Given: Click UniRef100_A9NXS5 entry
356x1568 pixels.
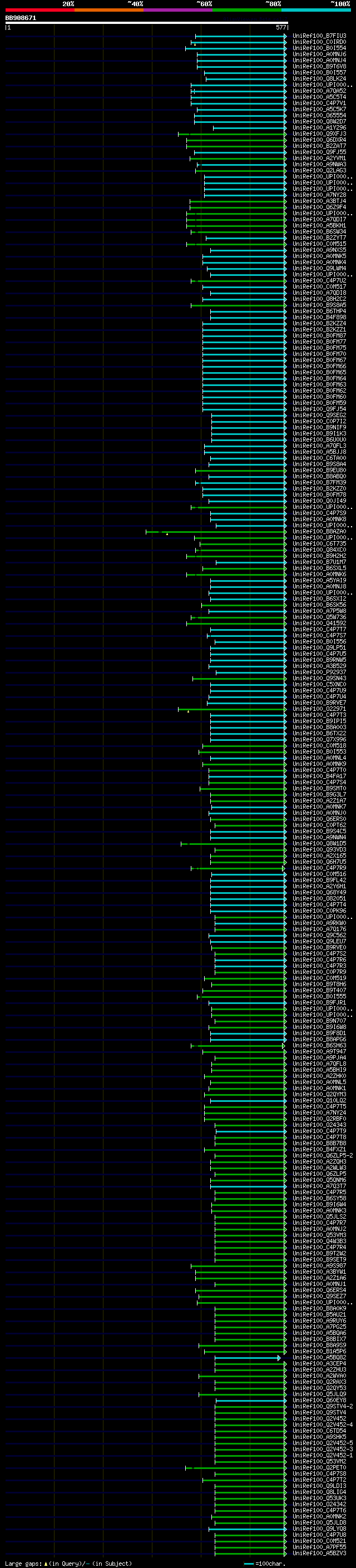Looking at the screenshot, I should [x=319, y=250].
